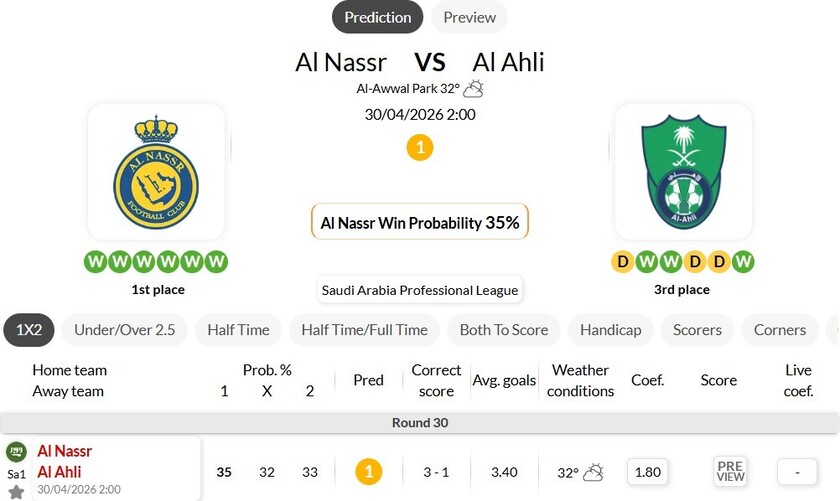Viewport: 840px width, 501px height.
Task: Click the Al Ahli club crest
Action: pos(683,172)
